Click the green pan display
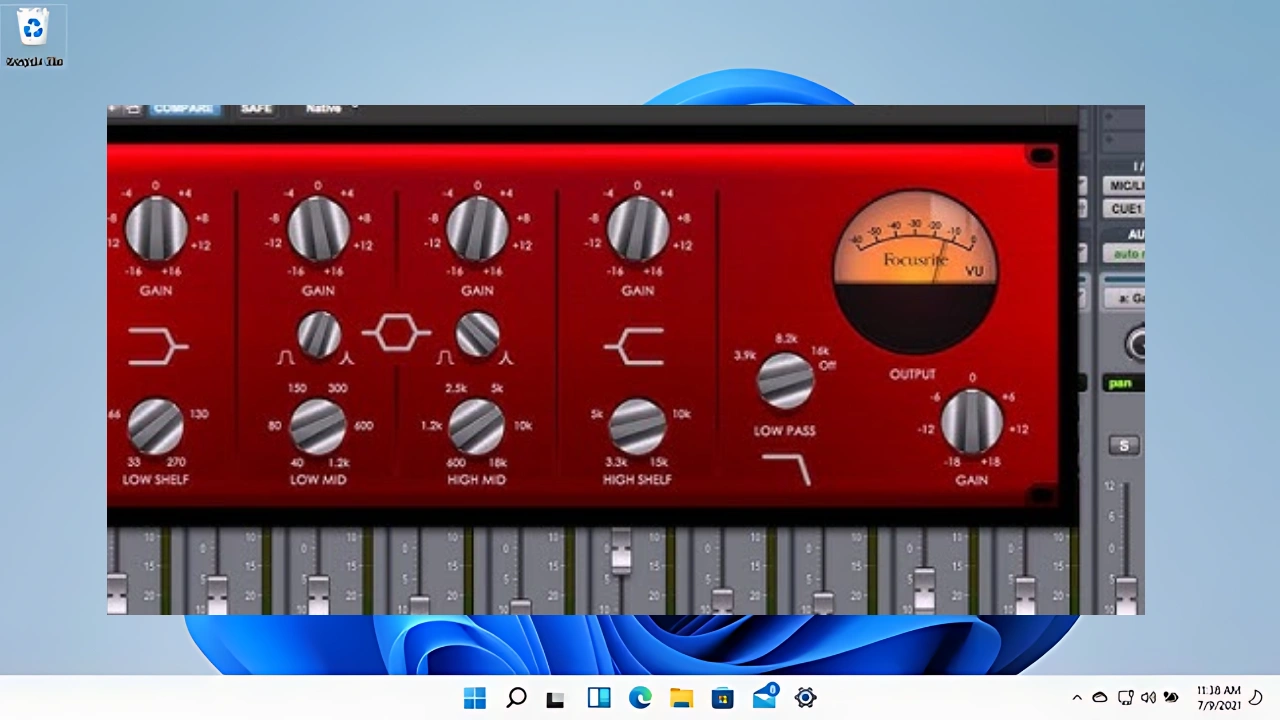The height and width of the screenshot is (720, 1280). click(x=1124, y=383)
